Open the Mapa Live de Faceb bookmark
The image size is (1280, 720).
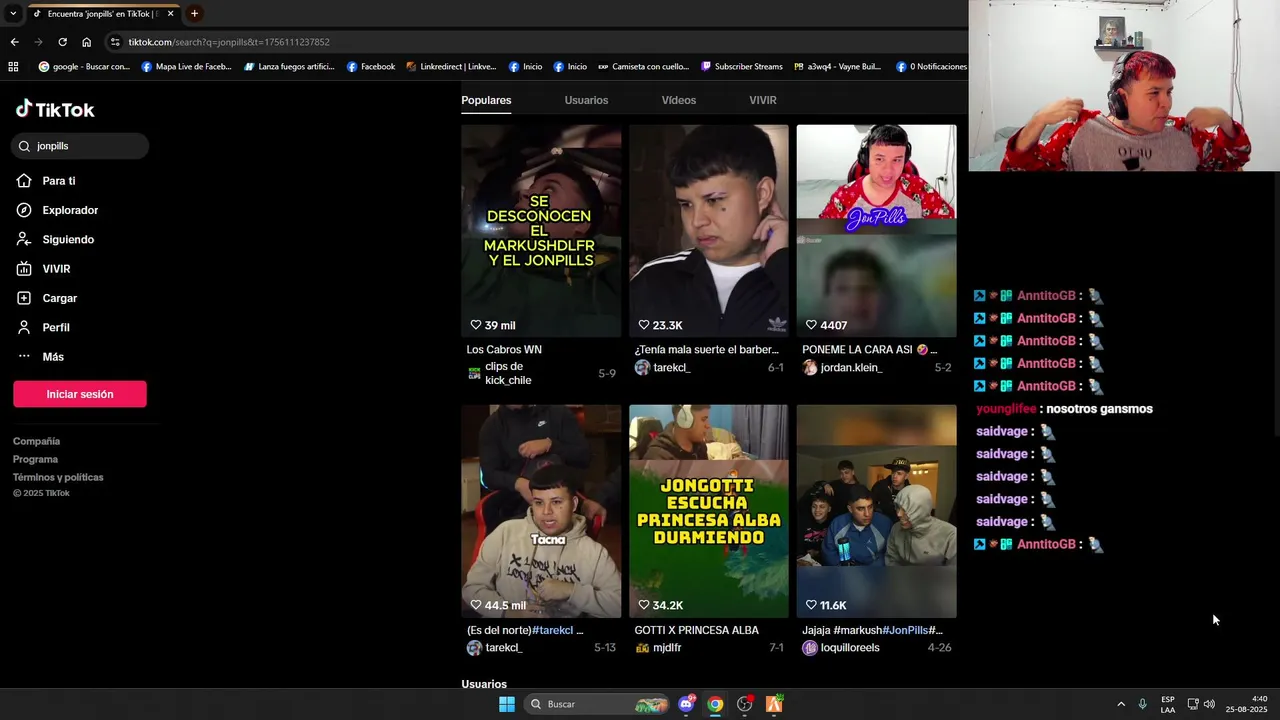(x=186, y=67)
